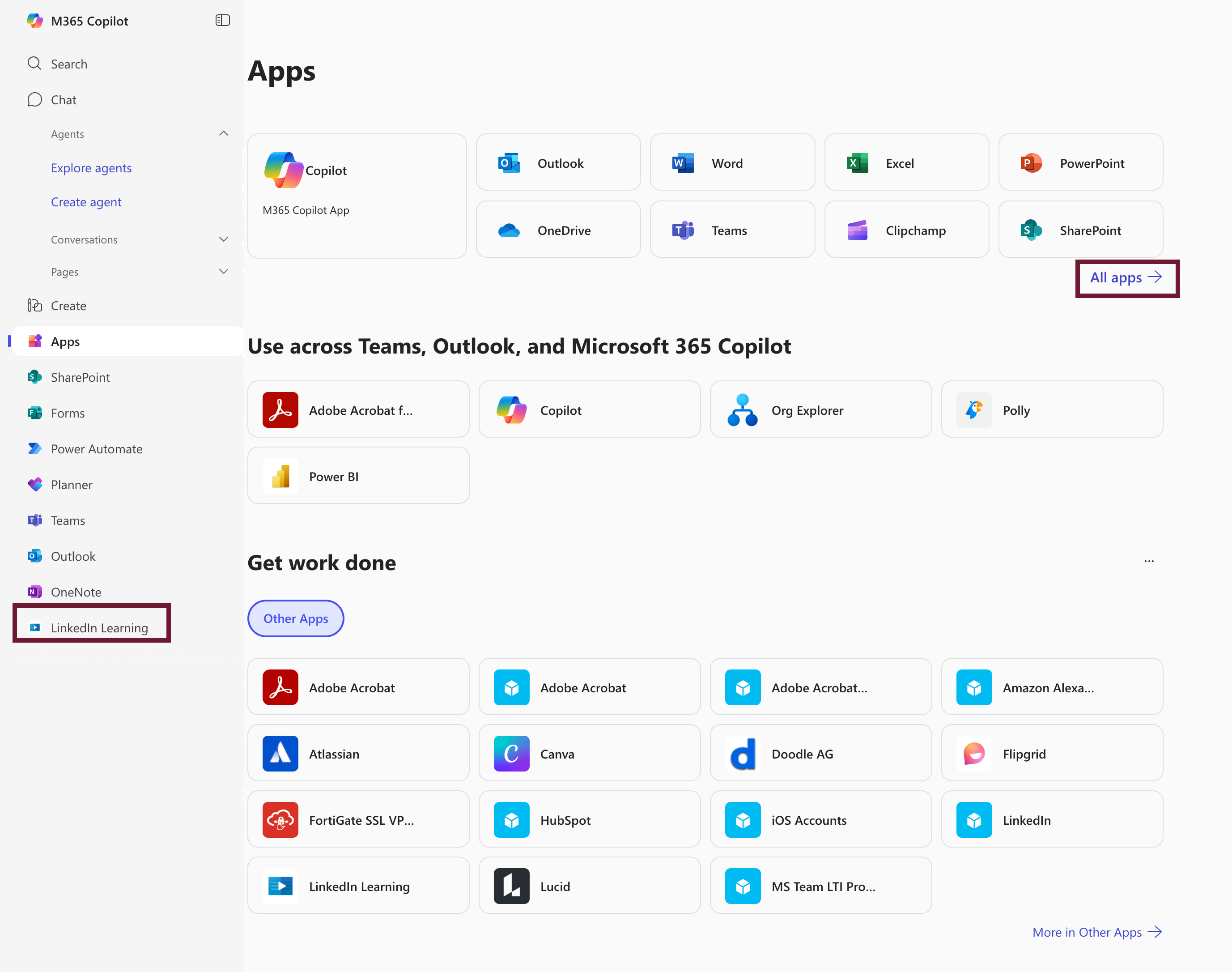Click the All apps link

1127,278
